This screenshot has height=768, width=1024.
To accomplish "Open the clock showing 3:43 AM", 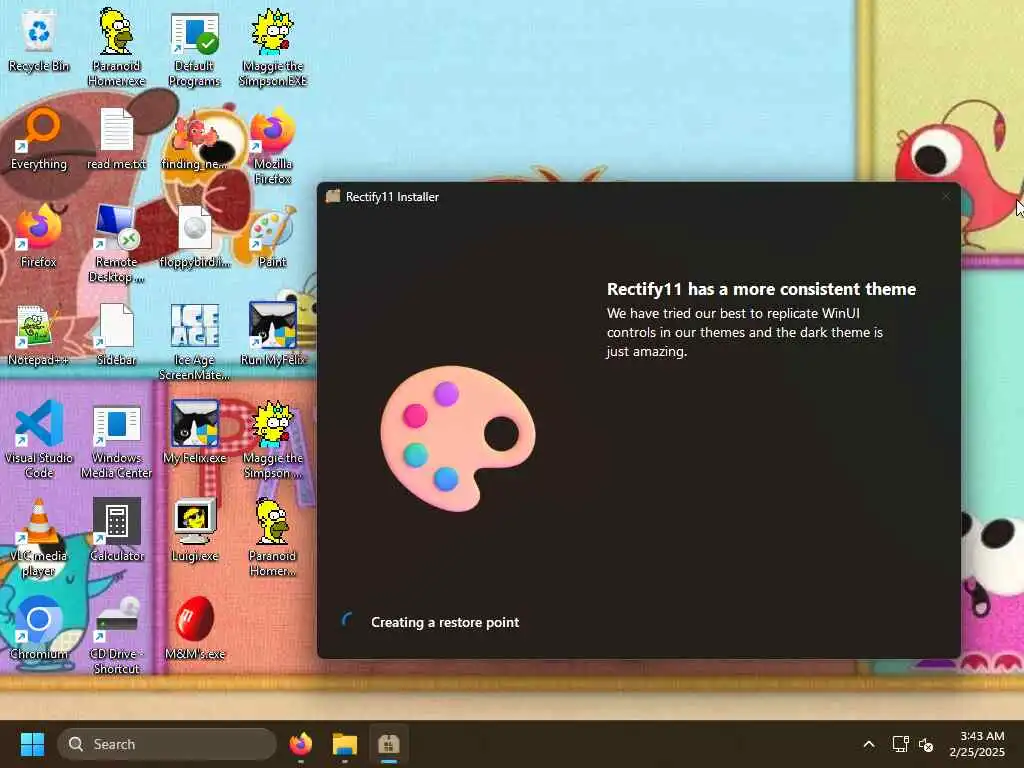I will pyautogui.click(x=976, y=744).
